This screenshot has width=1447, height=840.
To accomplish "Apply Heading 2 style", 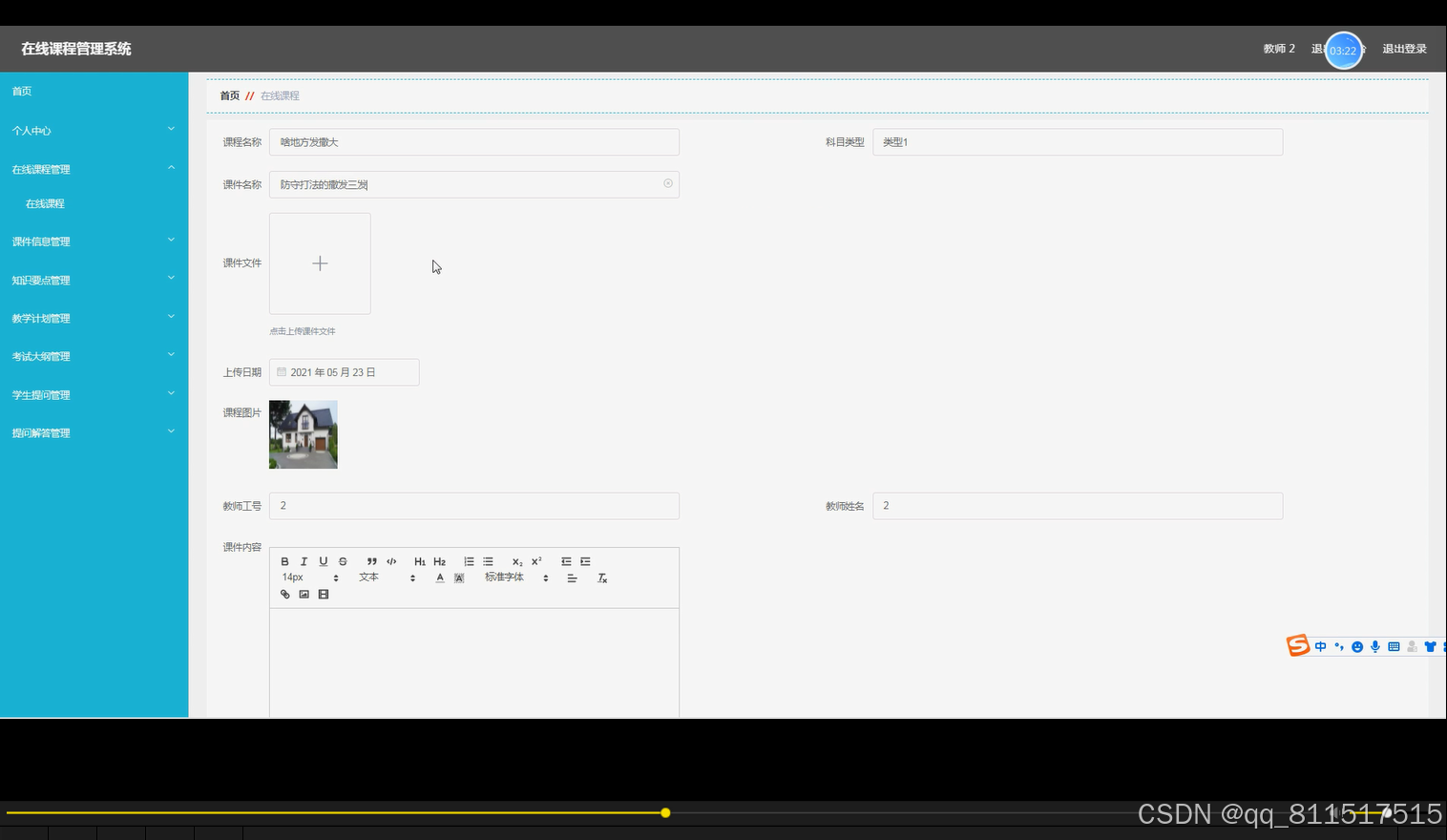I will pyautogui.click(x=440, y=561).
